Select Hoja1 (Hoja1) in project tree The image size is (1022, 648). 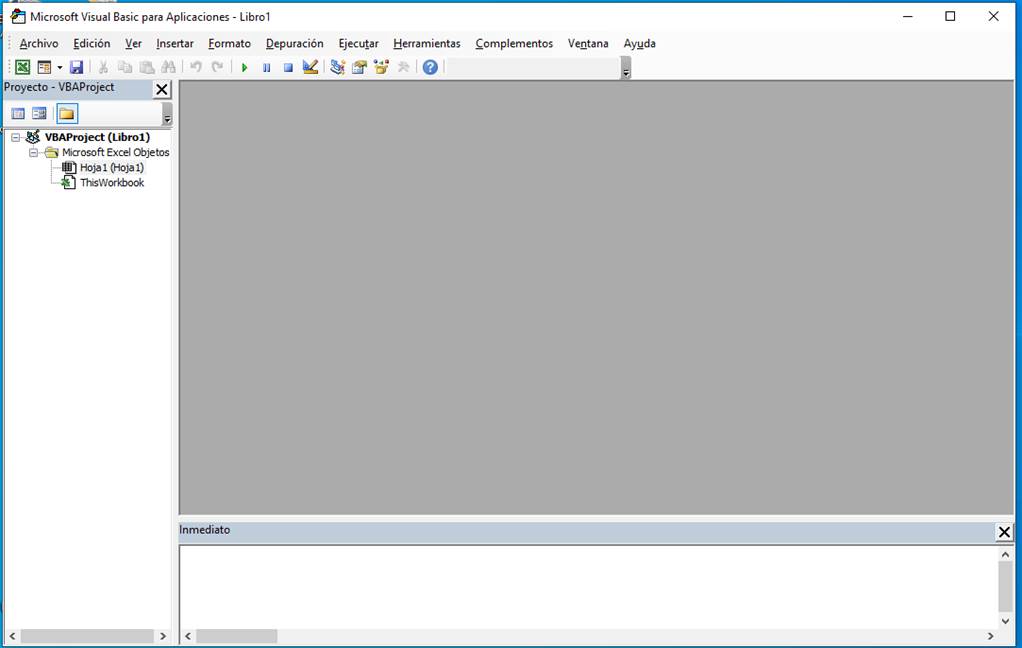(111, 168)
